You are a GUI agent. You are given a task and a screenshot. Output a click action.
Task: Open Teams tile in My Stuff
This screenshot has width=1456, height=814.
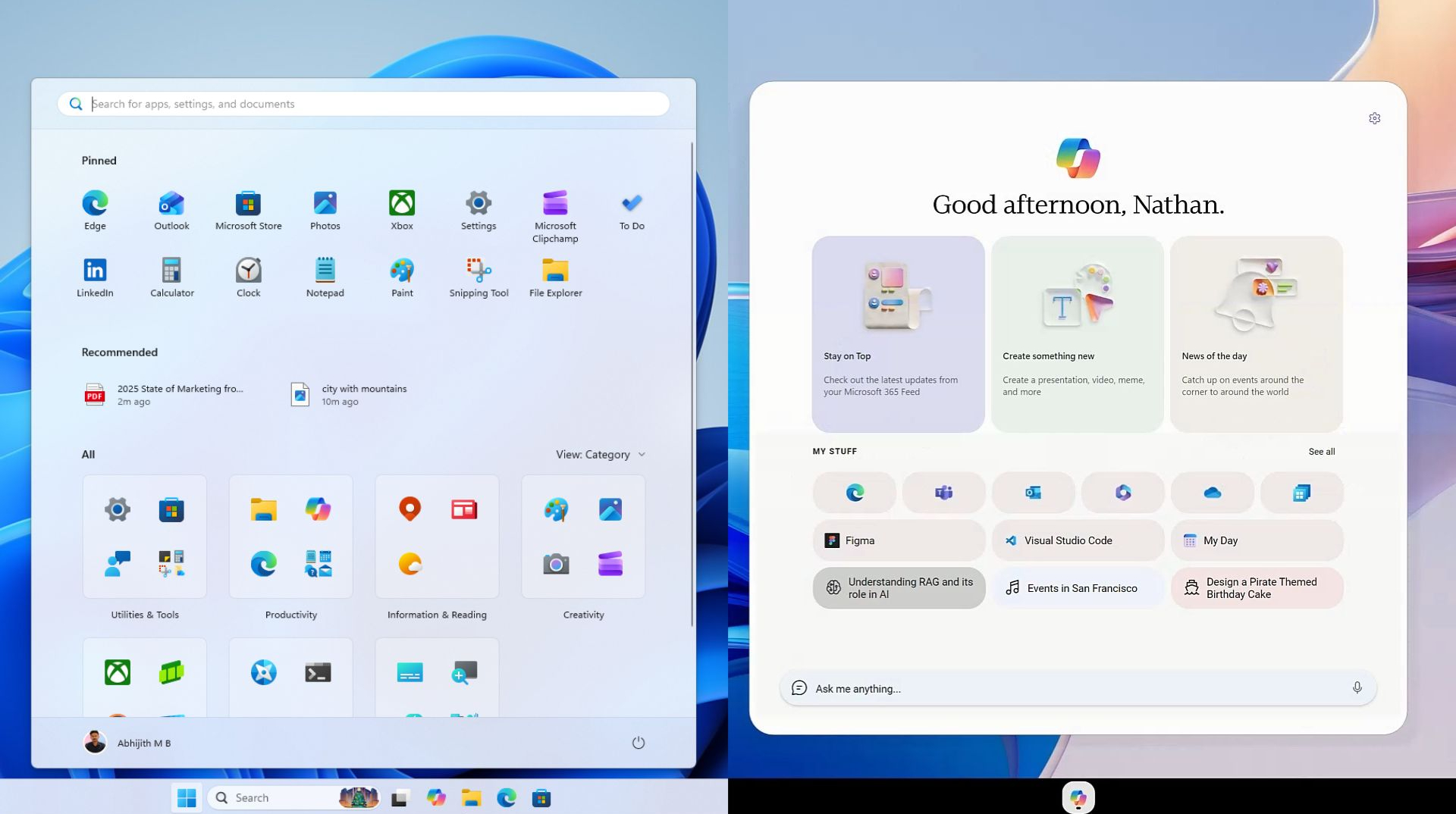click(944, 493)
